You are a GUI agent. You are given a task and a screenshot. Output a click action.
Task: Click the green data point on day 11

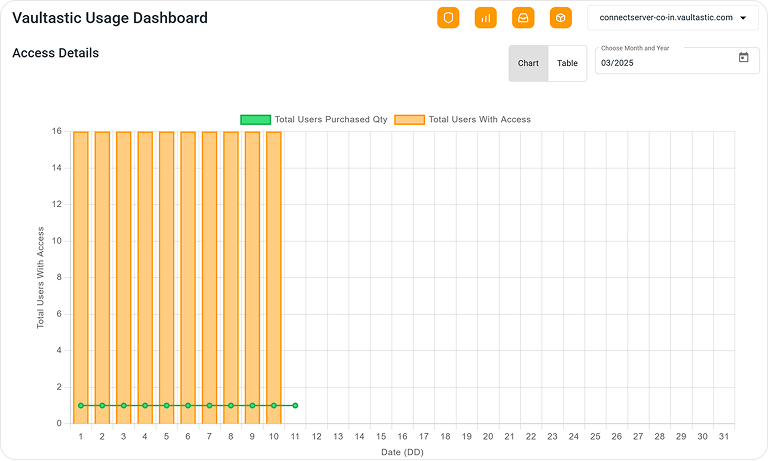coord(295,405)
